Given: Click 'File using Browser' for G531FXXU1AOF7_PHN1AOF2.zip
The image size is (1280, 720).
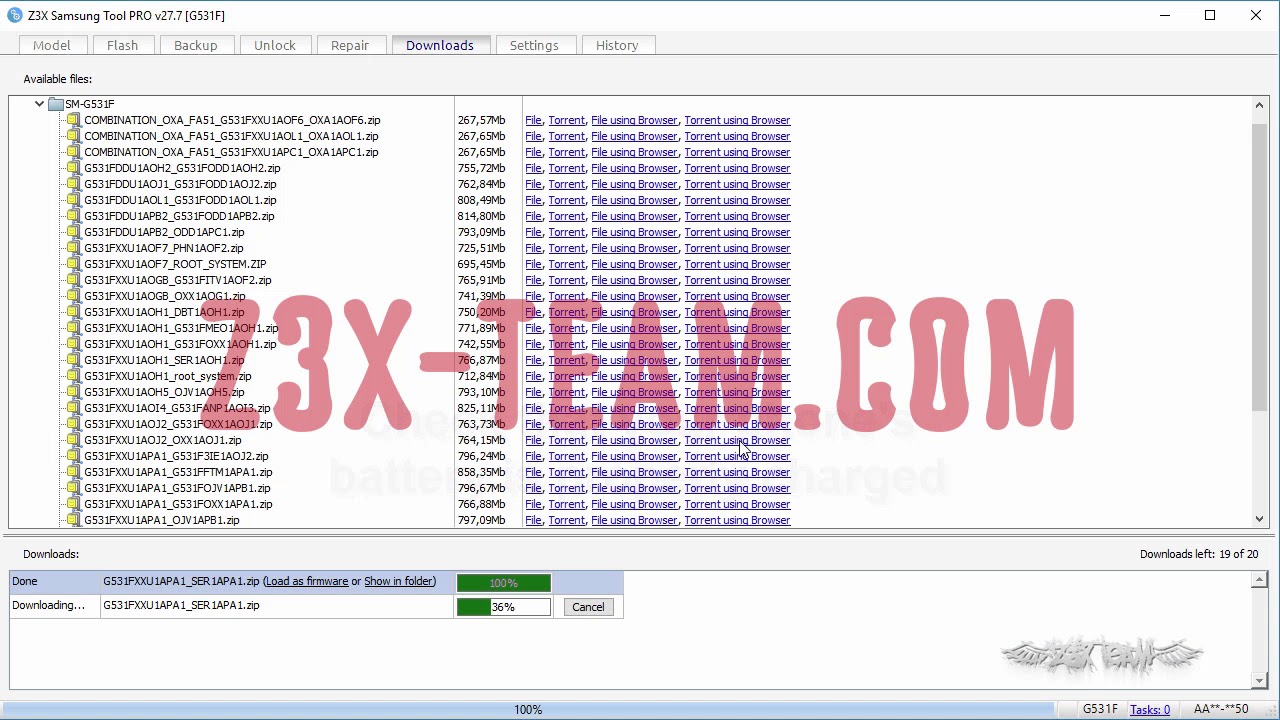Looking at the screenshot, I should click(634, 248).
